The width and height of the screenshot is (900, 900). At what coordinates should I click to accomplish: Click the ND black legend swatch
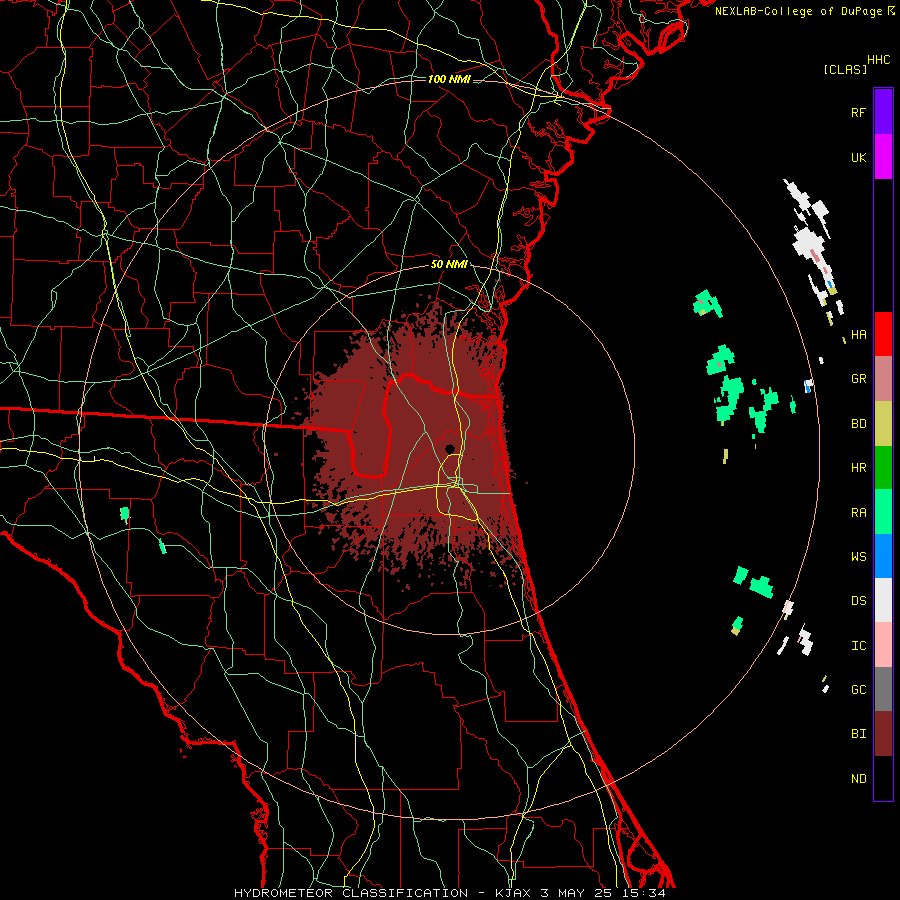(x=883, y=778)
